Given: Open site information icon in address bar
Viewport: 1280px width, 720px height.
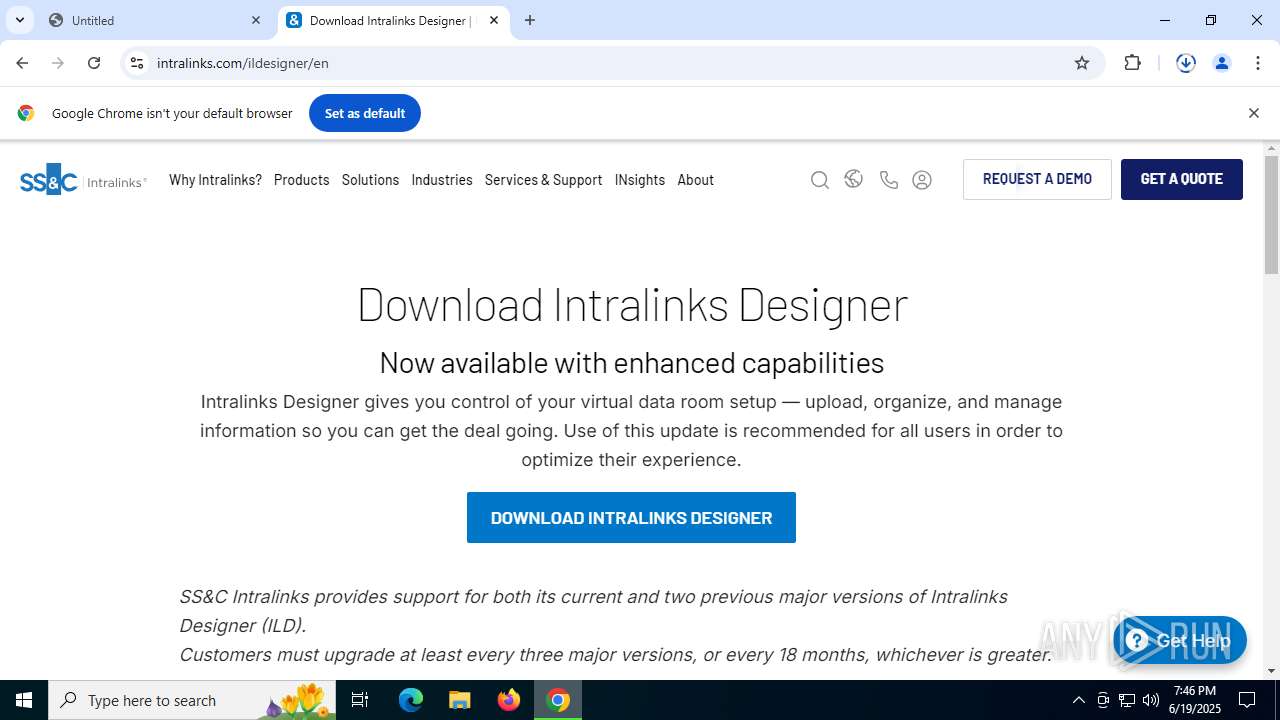Looking at the screenshot, I should (137, 63).
